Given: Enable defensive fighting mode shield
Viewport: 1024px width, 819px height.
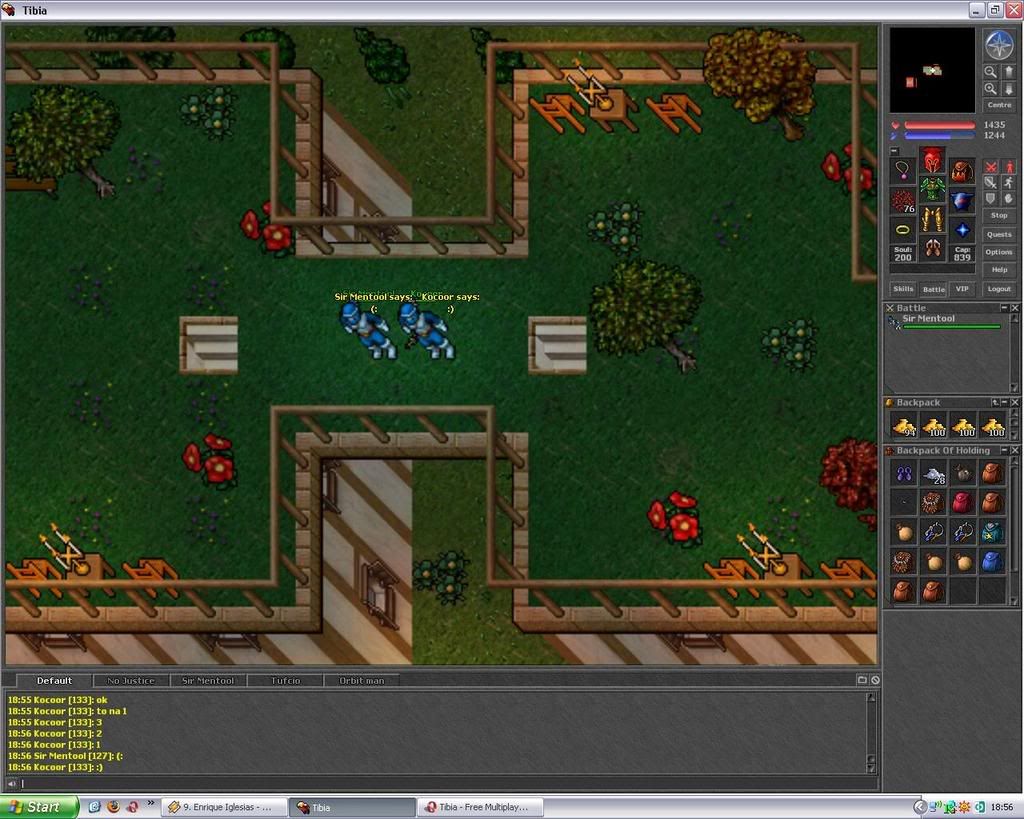Looking at the screenshot, I should coord(991,199).
